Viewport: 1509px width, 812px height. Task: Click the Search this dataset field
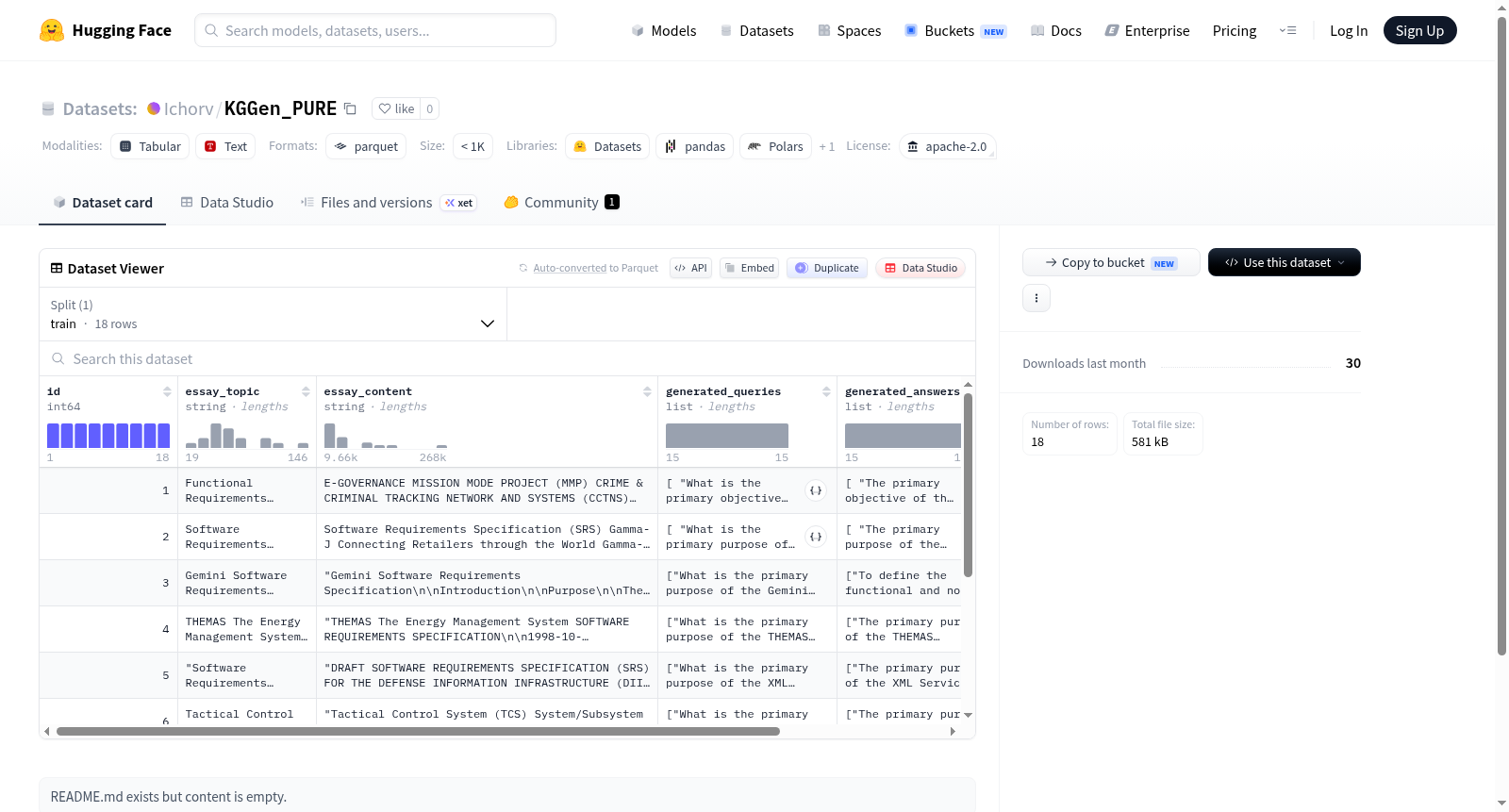click(507, 358)
